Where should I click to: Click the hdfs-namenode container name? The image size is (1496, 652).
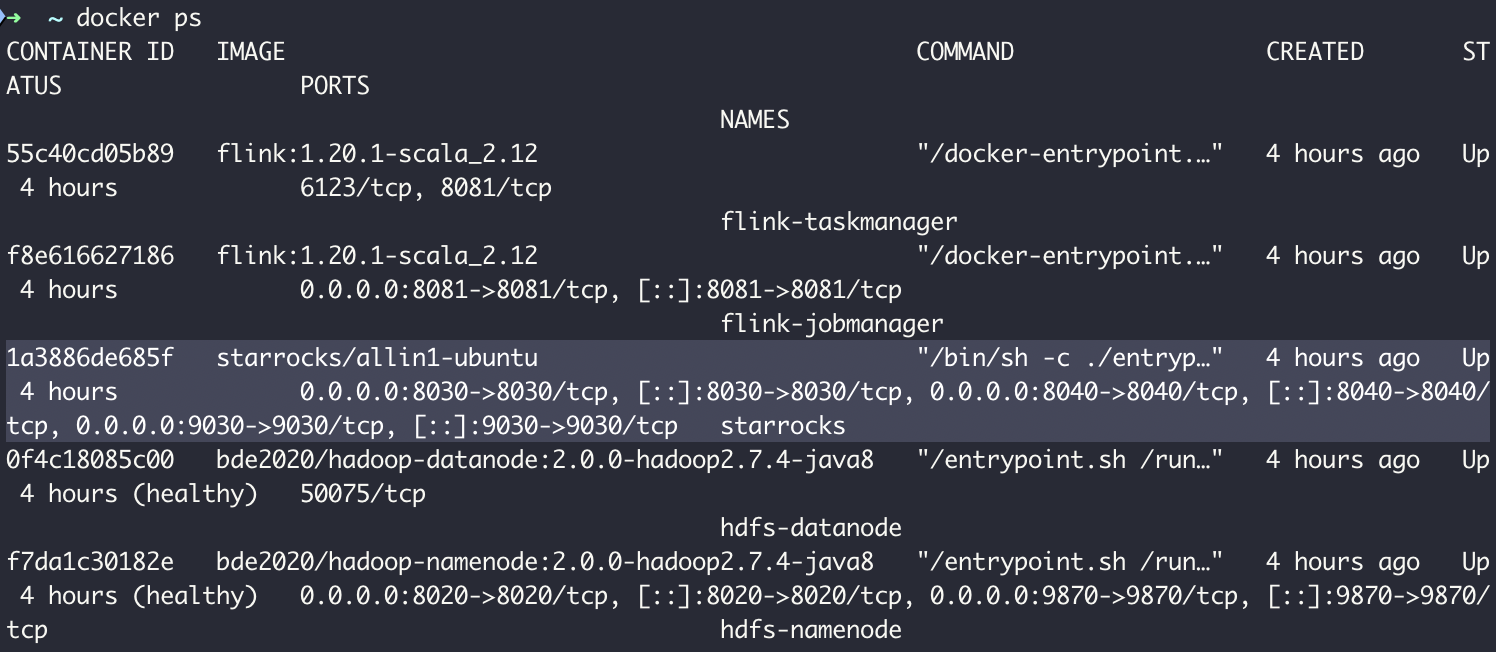pos(811,629)
